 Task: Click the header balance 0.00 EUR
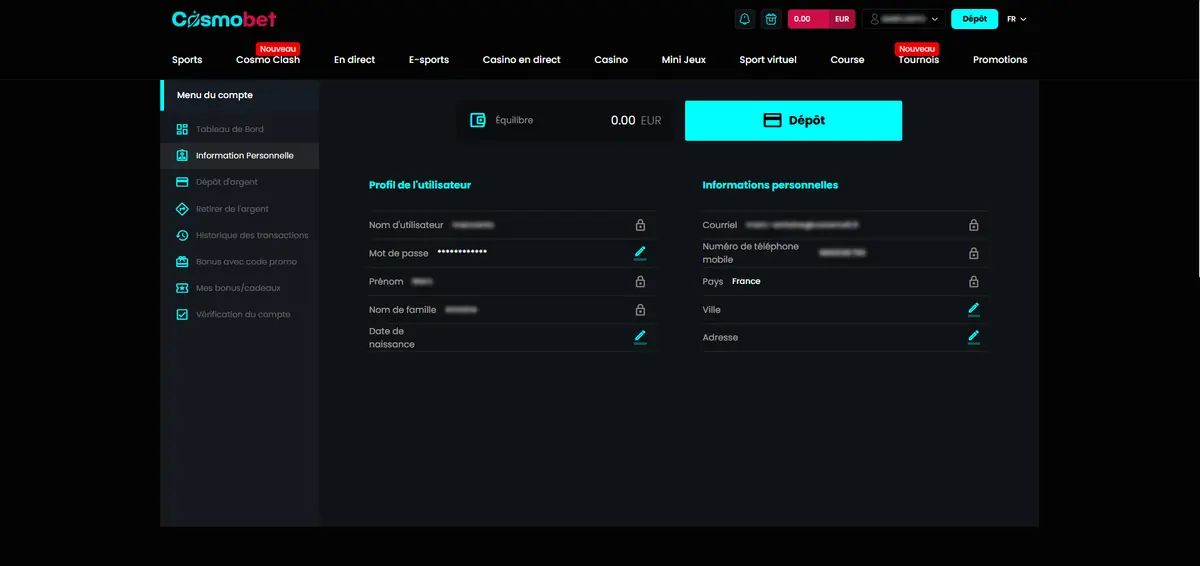[822, 19]
